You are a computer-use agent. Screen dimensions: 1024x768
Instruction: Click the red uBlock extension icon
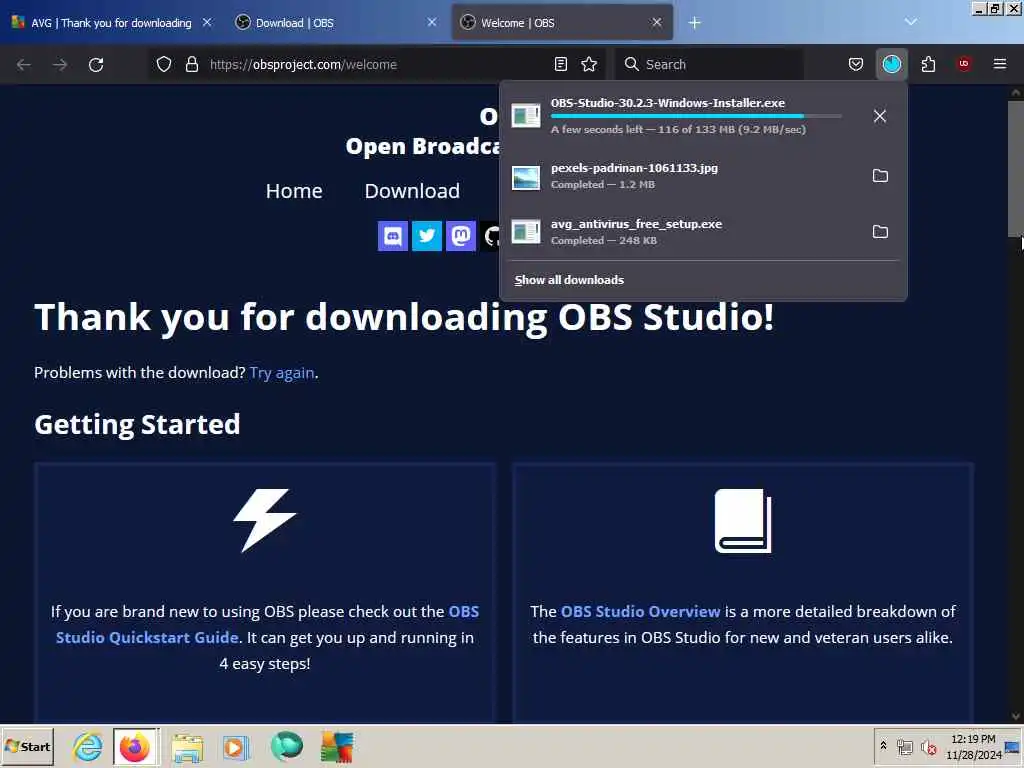pos(963,64)
